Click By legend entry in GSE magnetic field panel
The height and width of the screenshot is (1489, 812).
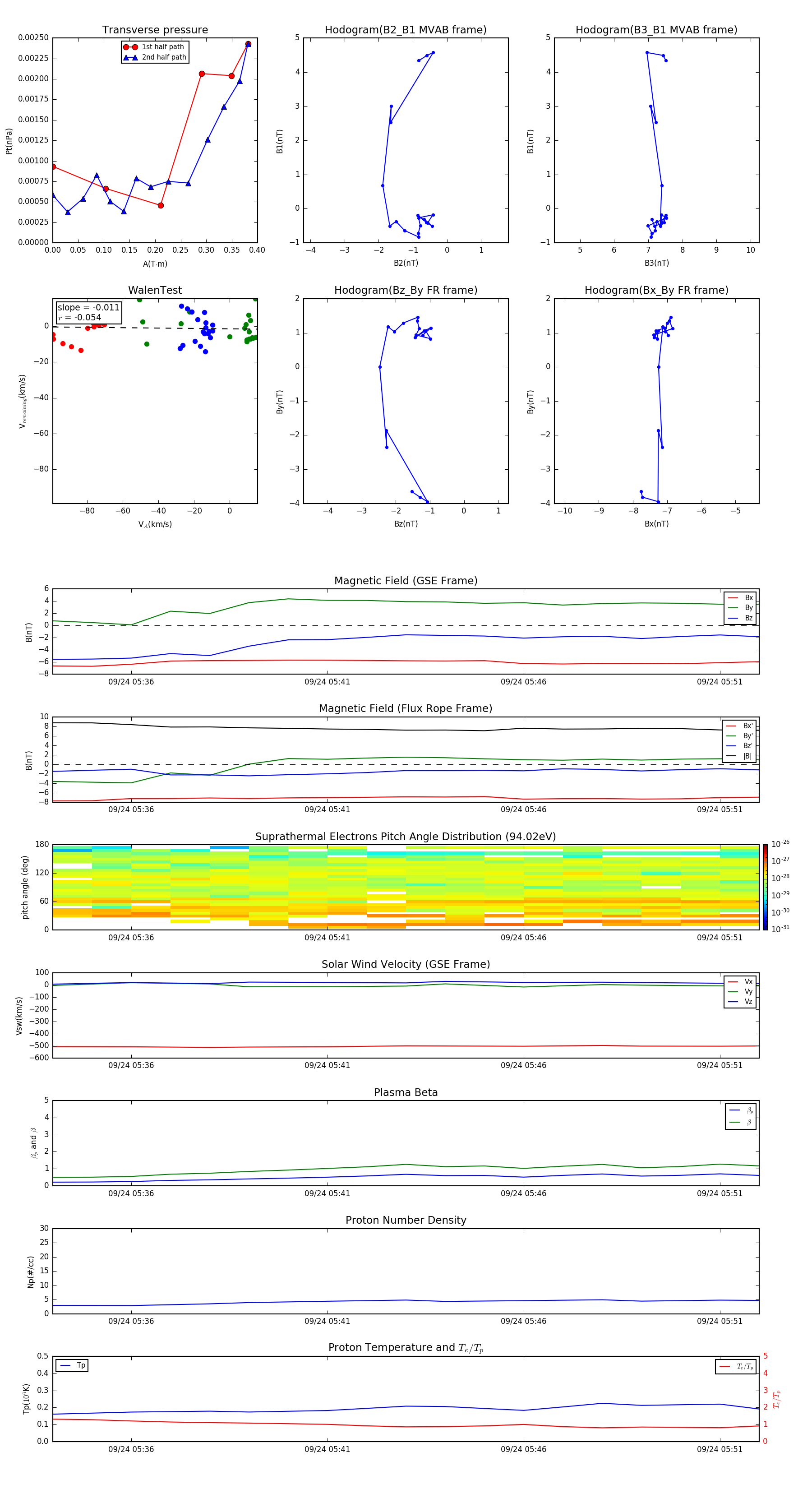click(740, 608)
